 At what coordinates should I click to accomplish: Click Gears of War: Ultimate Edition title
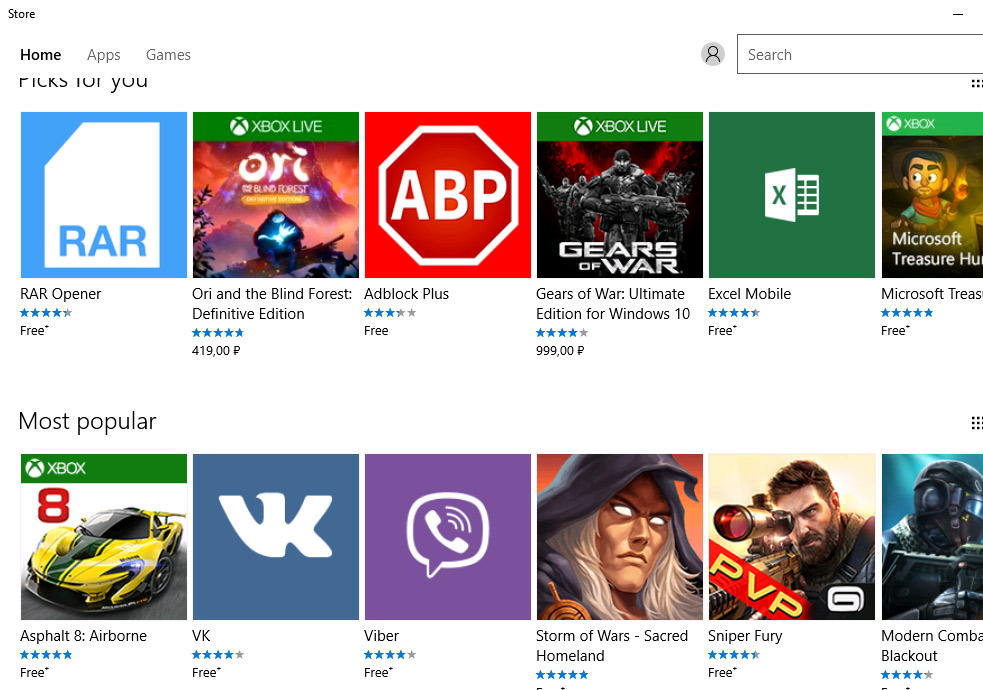tap(612, 304)
